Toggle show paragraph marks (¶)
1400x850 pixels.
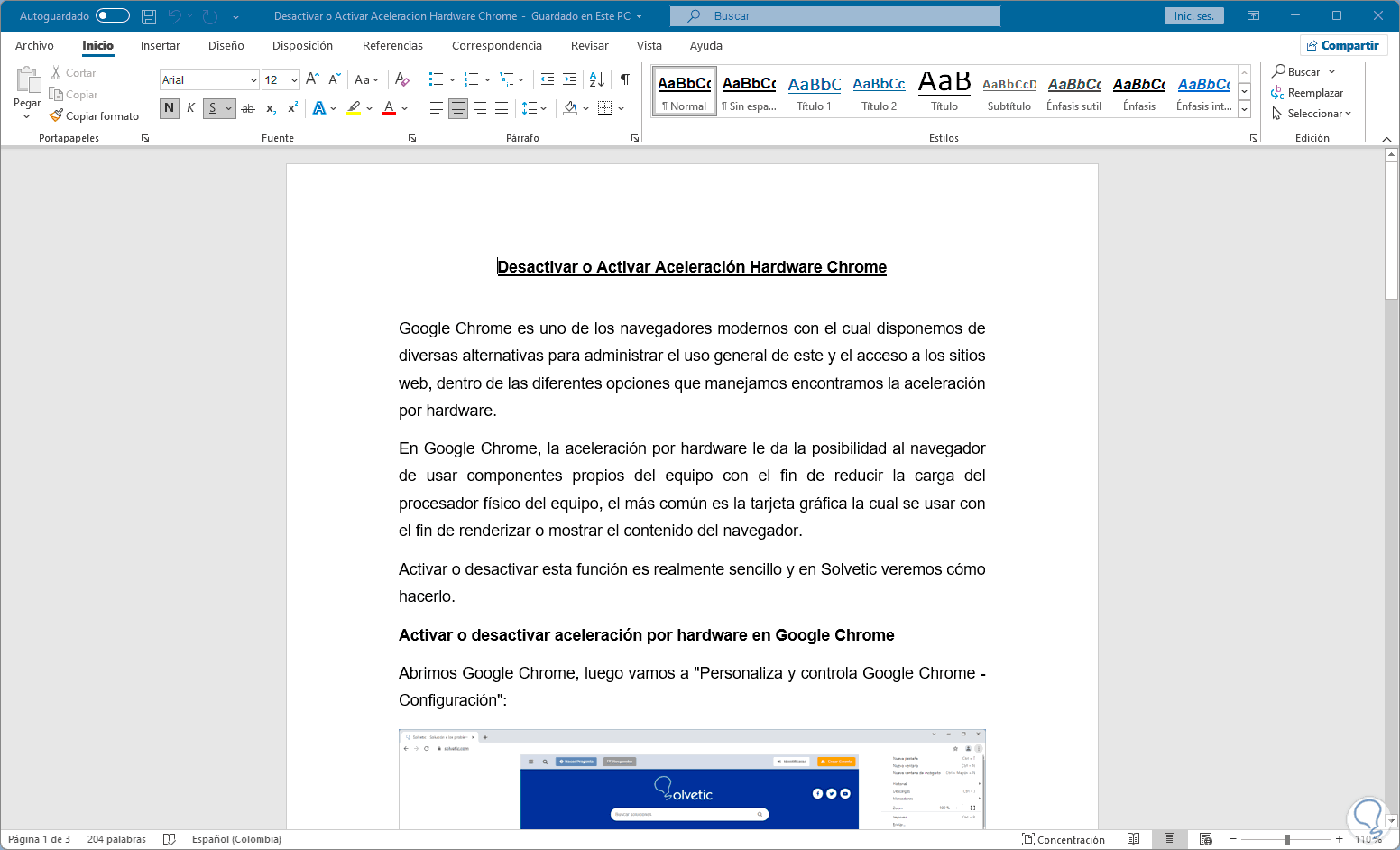coord(624,79)
